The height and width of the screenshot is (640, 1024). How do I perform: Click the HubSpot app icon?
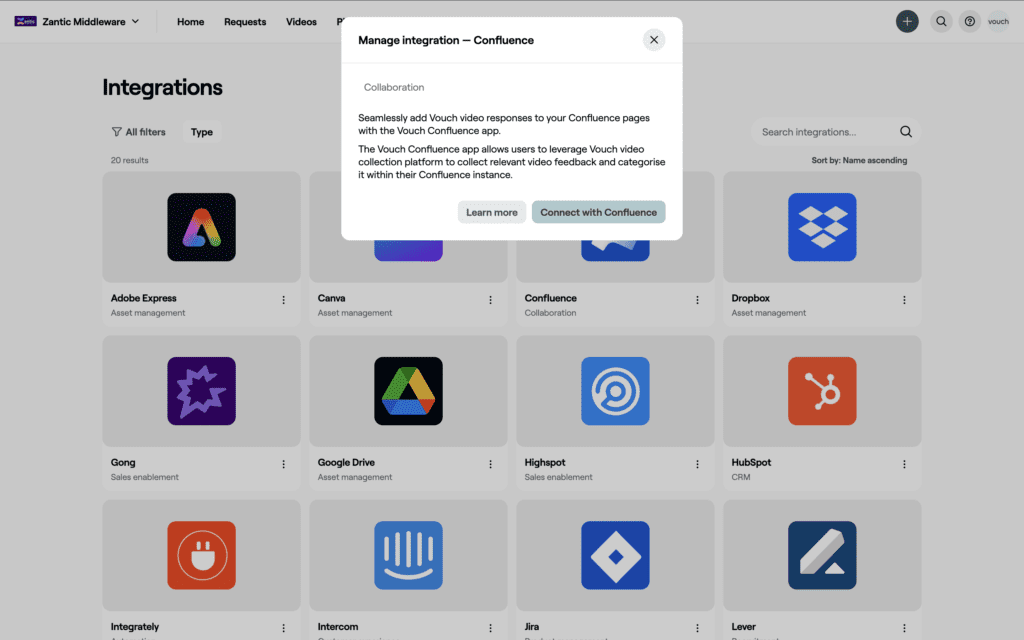point(822,391)
